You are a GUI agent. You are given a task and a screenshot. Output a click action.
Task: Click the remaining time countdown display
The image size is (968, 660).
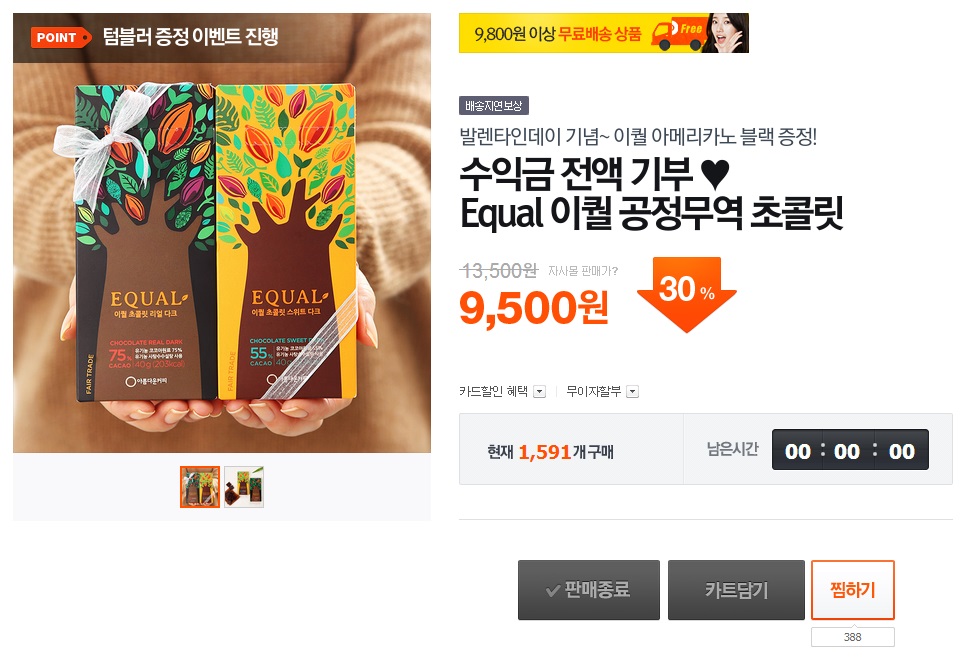(850, 449)
